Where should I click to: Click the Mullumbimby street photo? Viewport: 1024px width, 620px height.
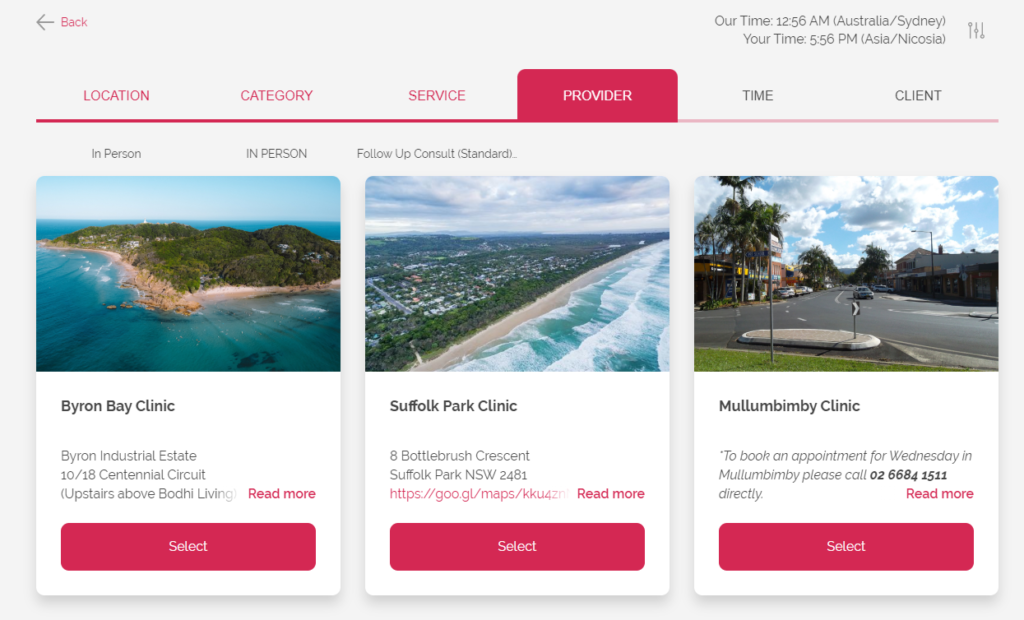tap(846, 274)
